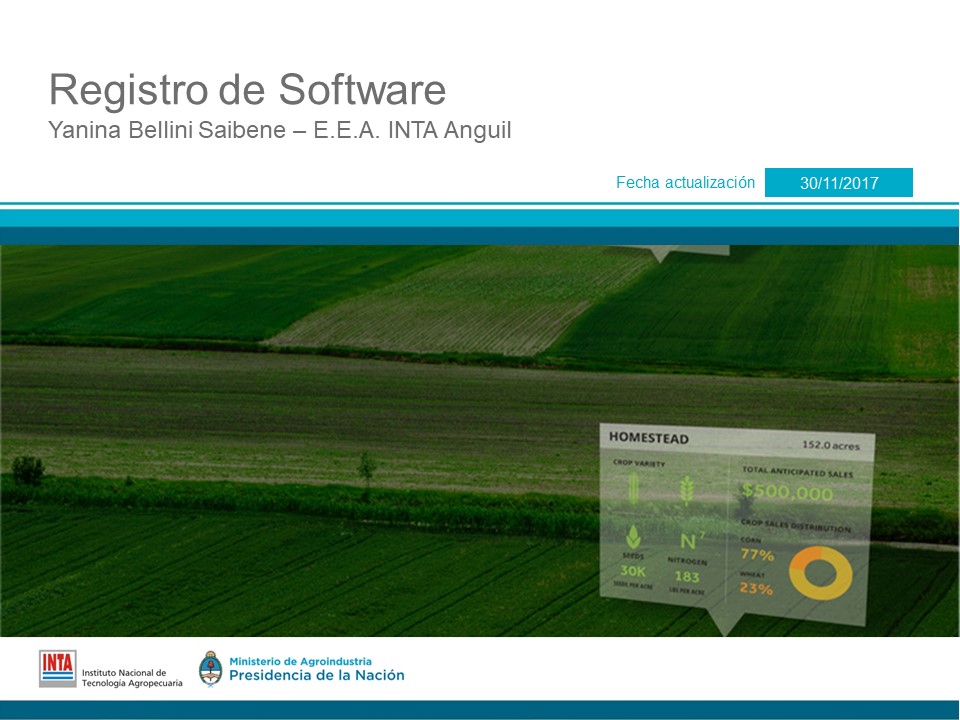This screenshot has height=720, width=960.
Task: Click the HOMESTEAD panel header
Action: pyautogui.click(x=649, y=438)
